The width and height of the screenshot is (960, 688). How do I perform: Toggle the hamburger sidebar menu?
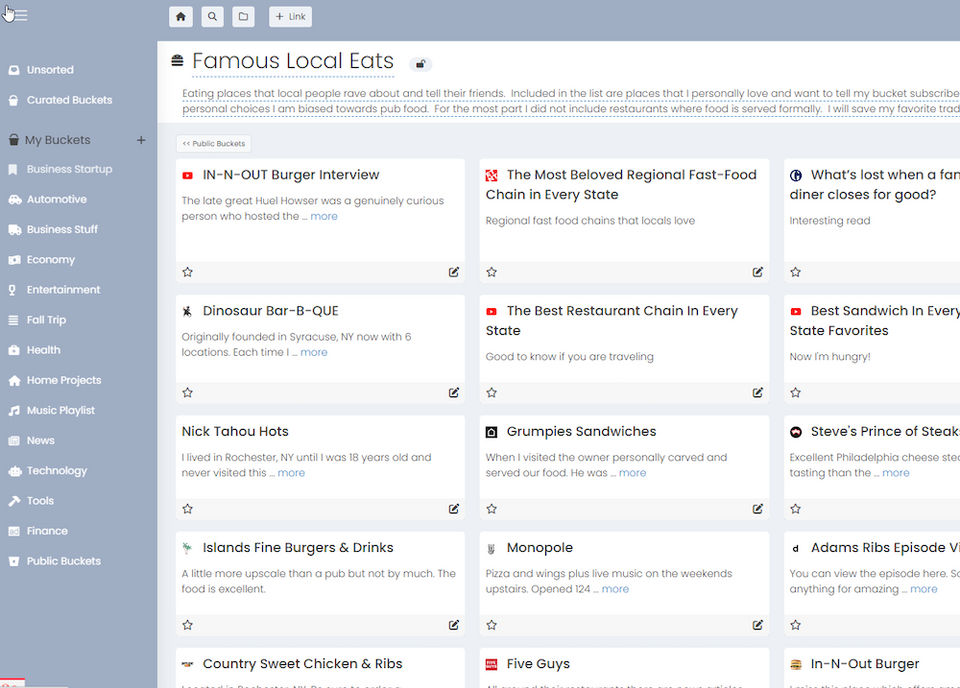coord(20,15)
